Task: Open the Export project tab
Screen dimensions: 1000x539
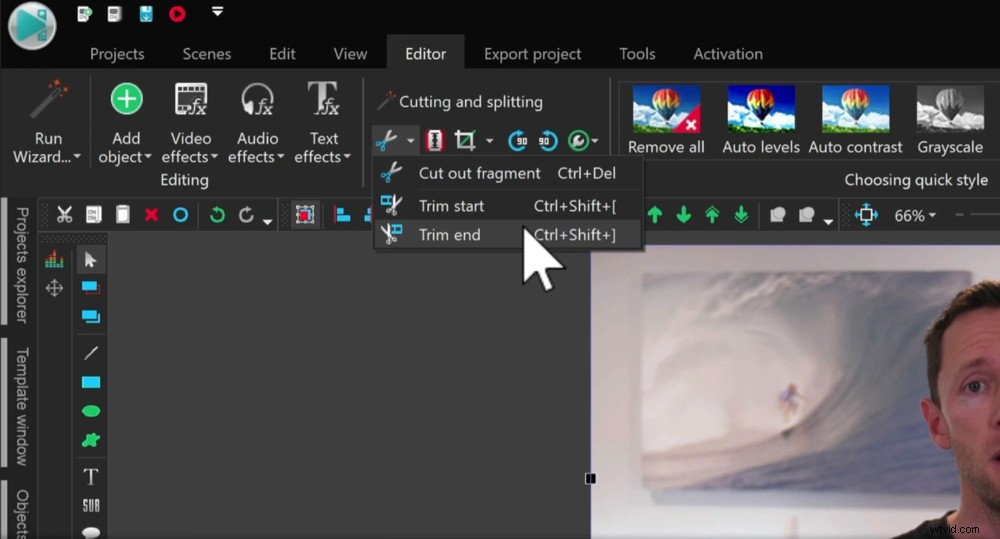Action: click(x=533, y=54)
